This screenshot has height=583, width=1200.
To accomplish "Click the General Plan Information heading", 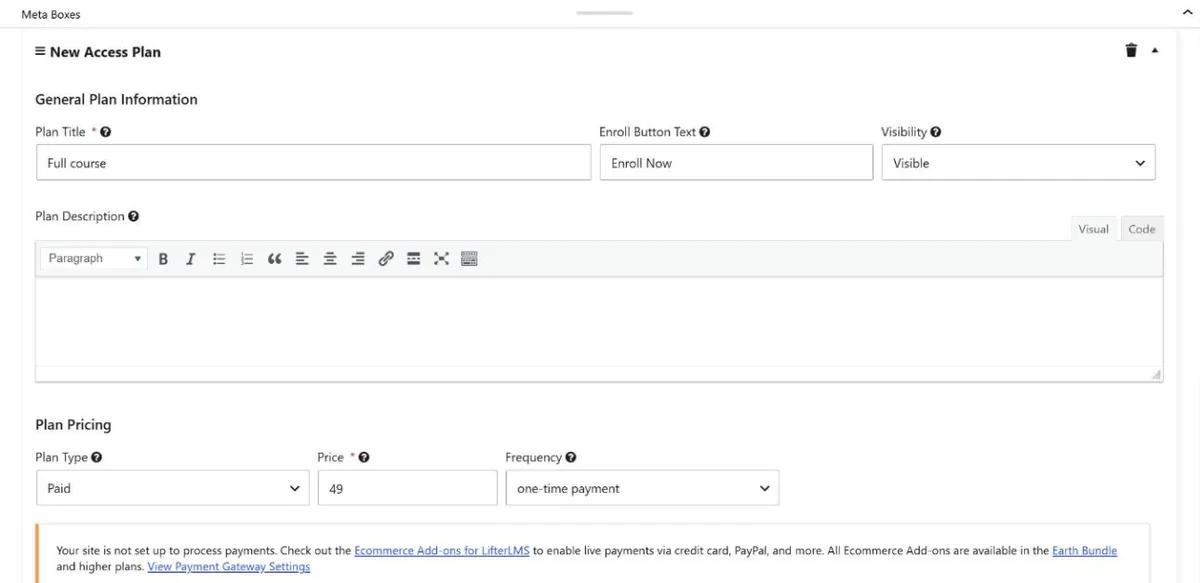I will pos(116,99).
